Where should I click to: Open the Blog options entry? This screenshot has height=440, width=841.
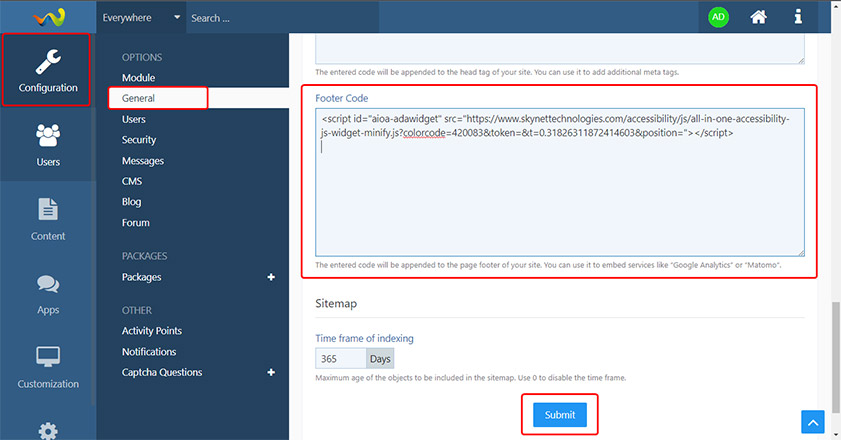131,202
